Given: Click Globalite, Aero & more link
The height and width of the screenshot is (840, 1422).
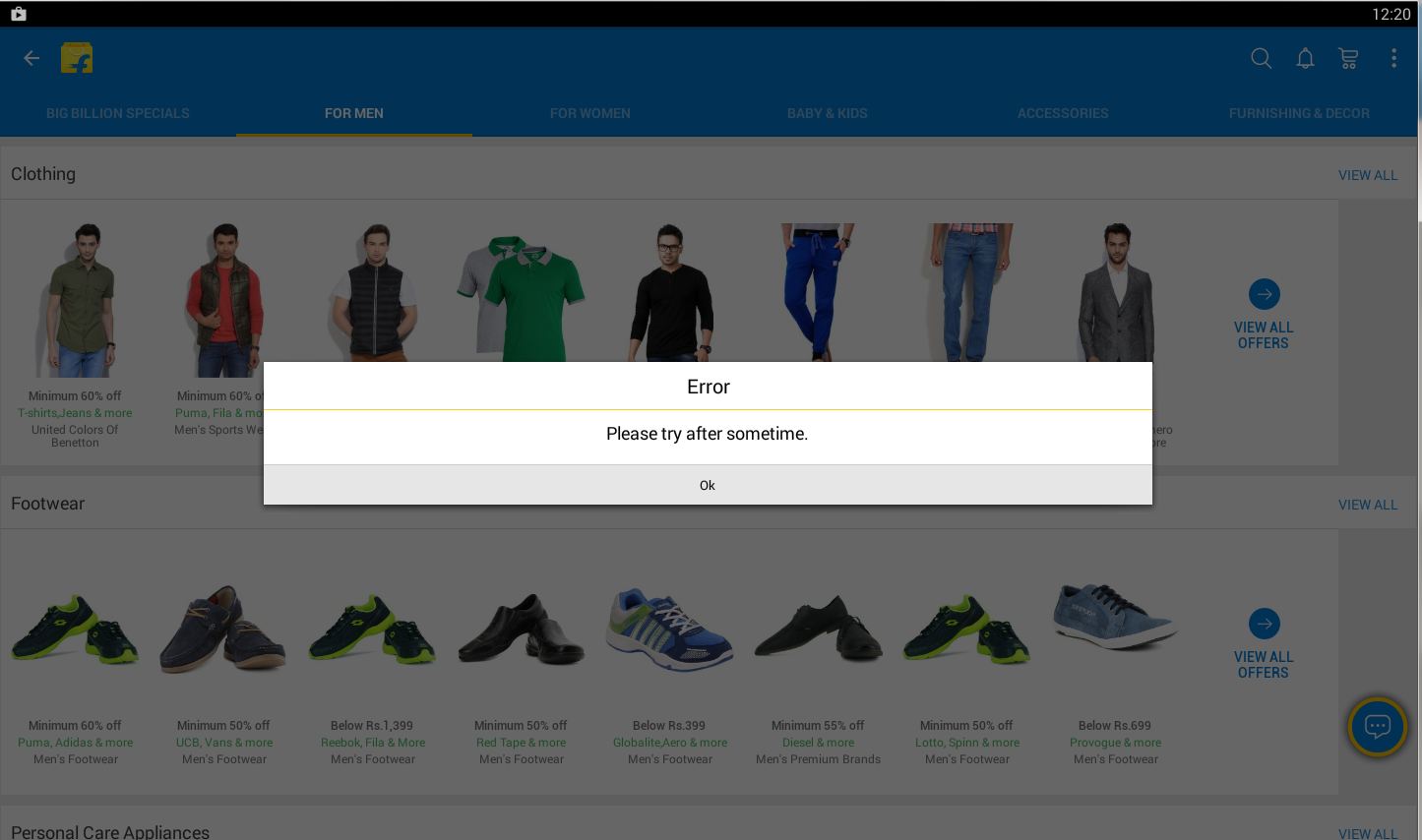Looking at the screenshot, I should (x=670, y=743).
